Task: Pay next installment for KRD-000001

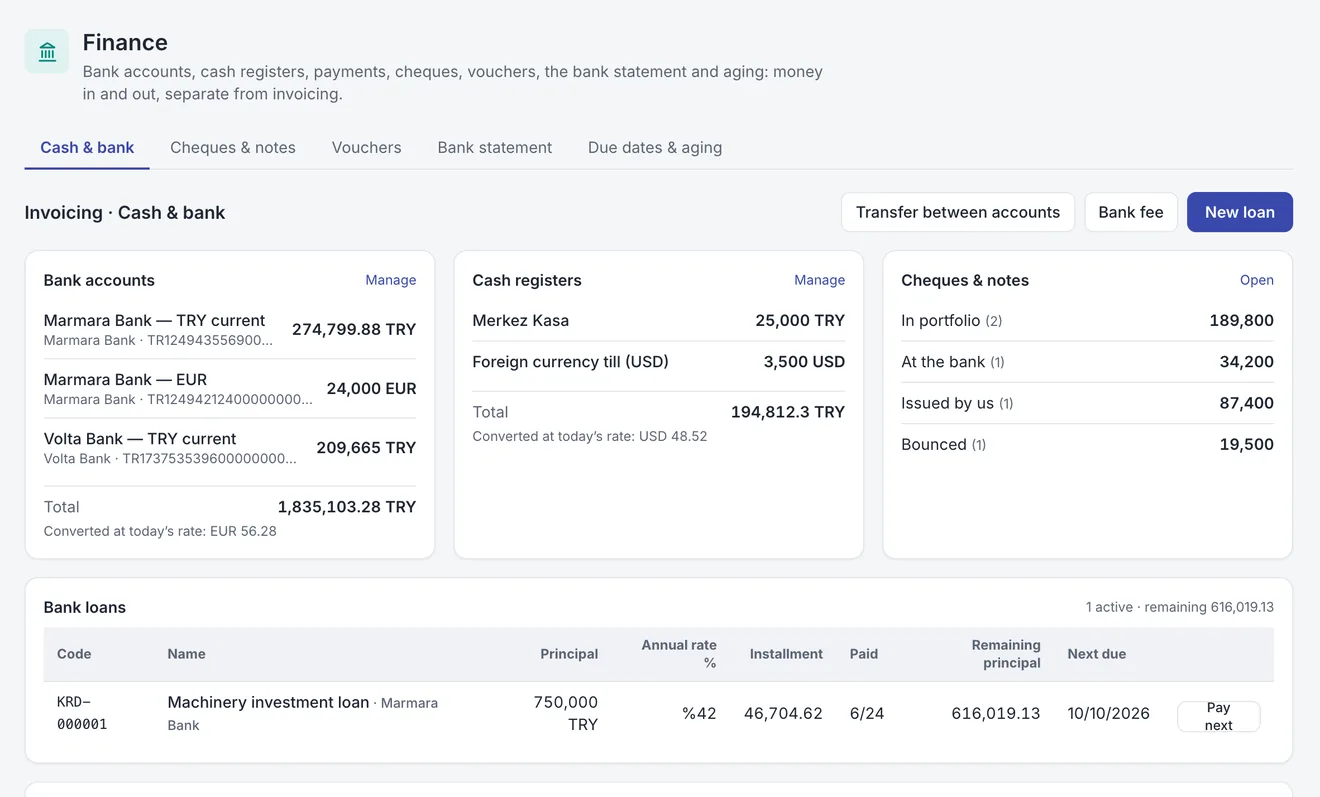Action: (x=1219, y=716)
